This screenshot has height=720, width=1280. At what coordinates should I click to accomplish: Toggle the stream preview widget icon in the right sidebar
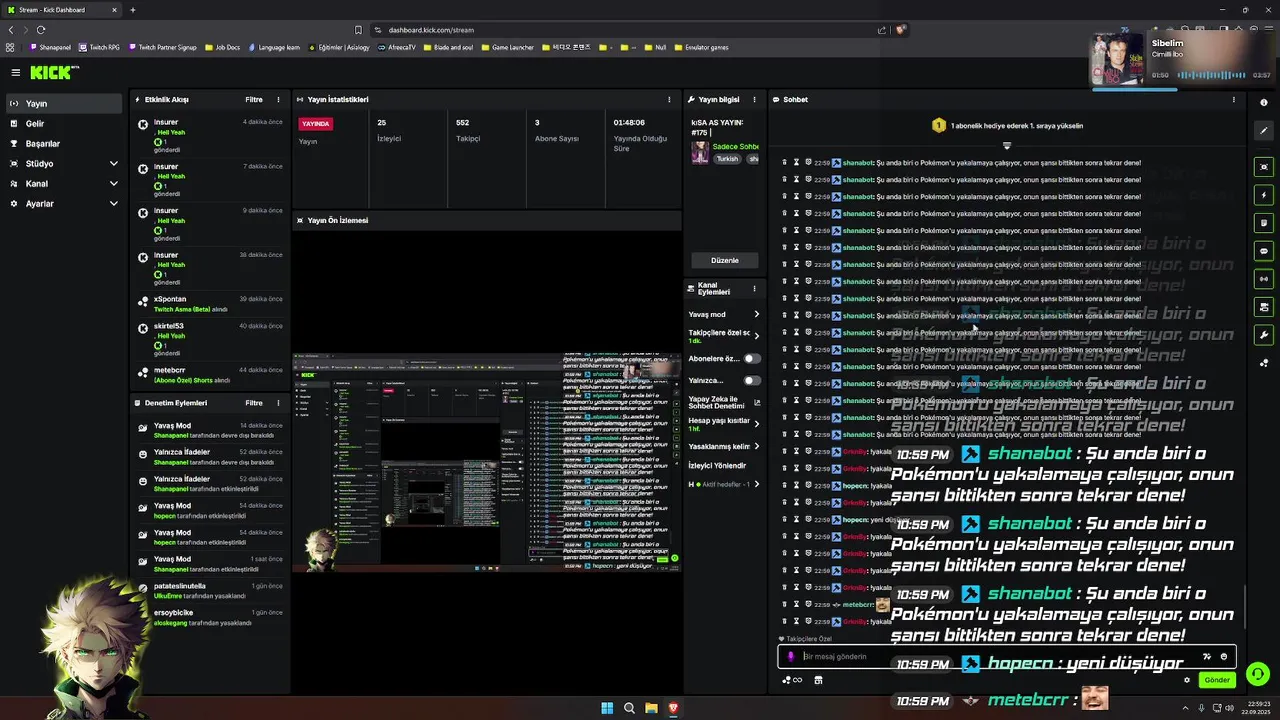tap(1264, 167)
